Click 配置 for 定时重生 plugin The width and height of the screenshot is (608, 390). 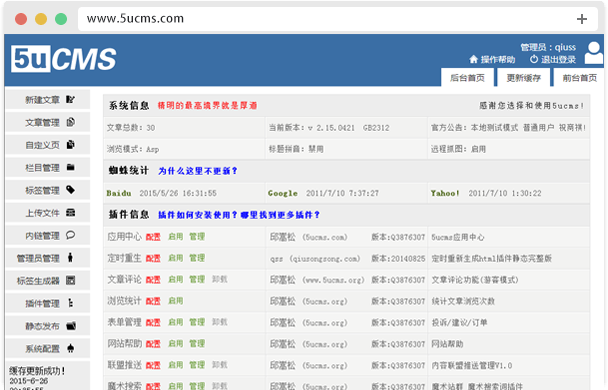coord(153,258)
